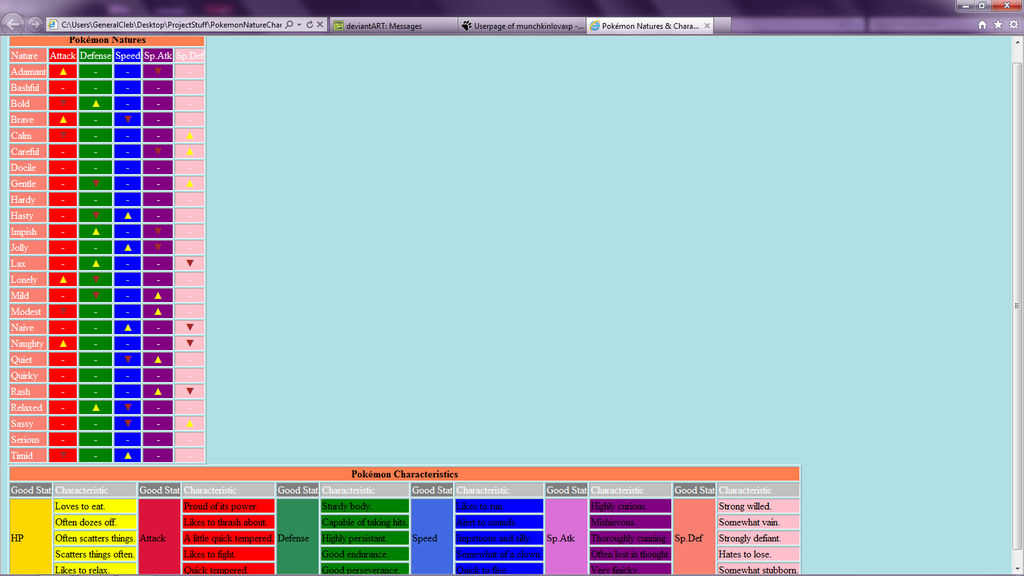Image resolution: width=1024 pixels, height=576 pixels.
Task: Click the 'Careful' nature row label
Action: click(x=28, y=152)
